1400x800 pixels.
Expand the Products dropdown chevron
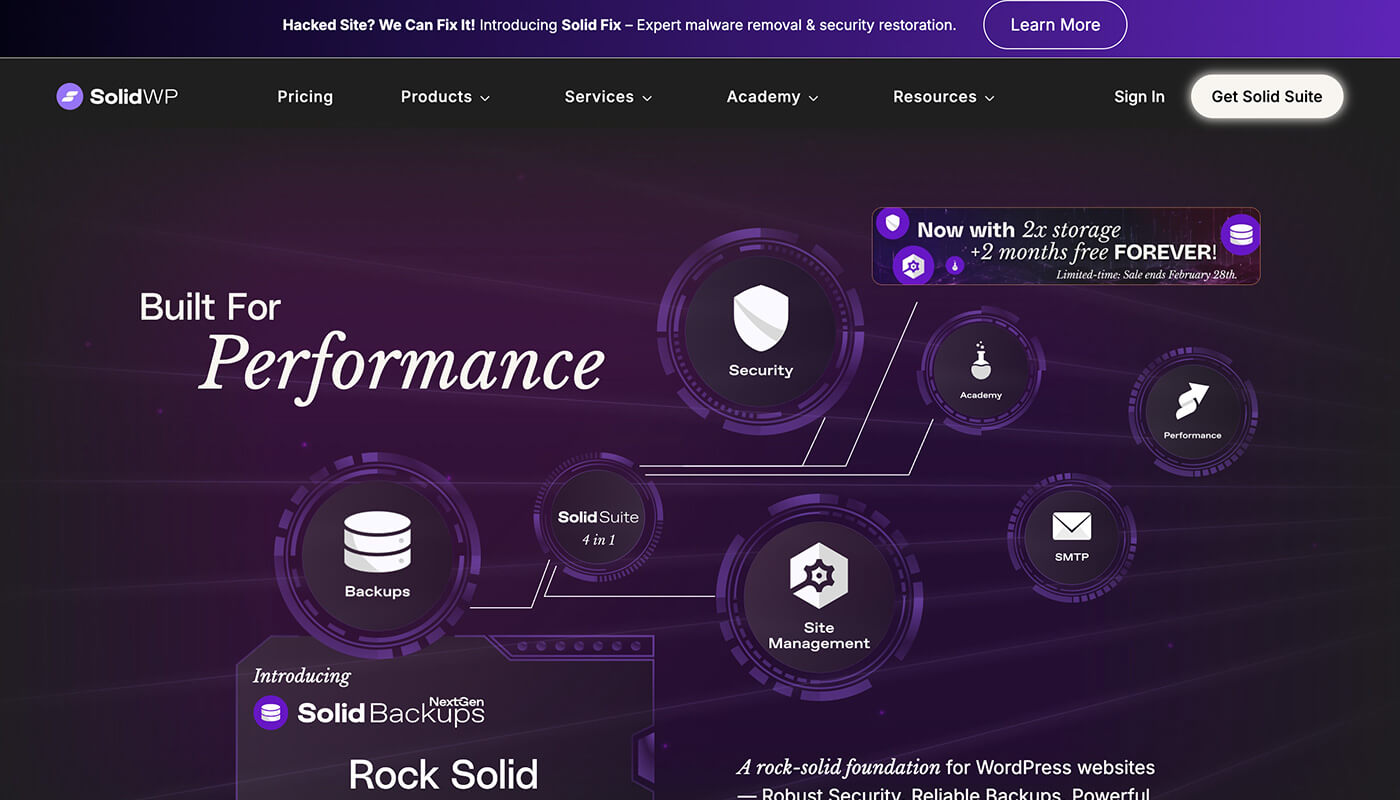(485, 98)
